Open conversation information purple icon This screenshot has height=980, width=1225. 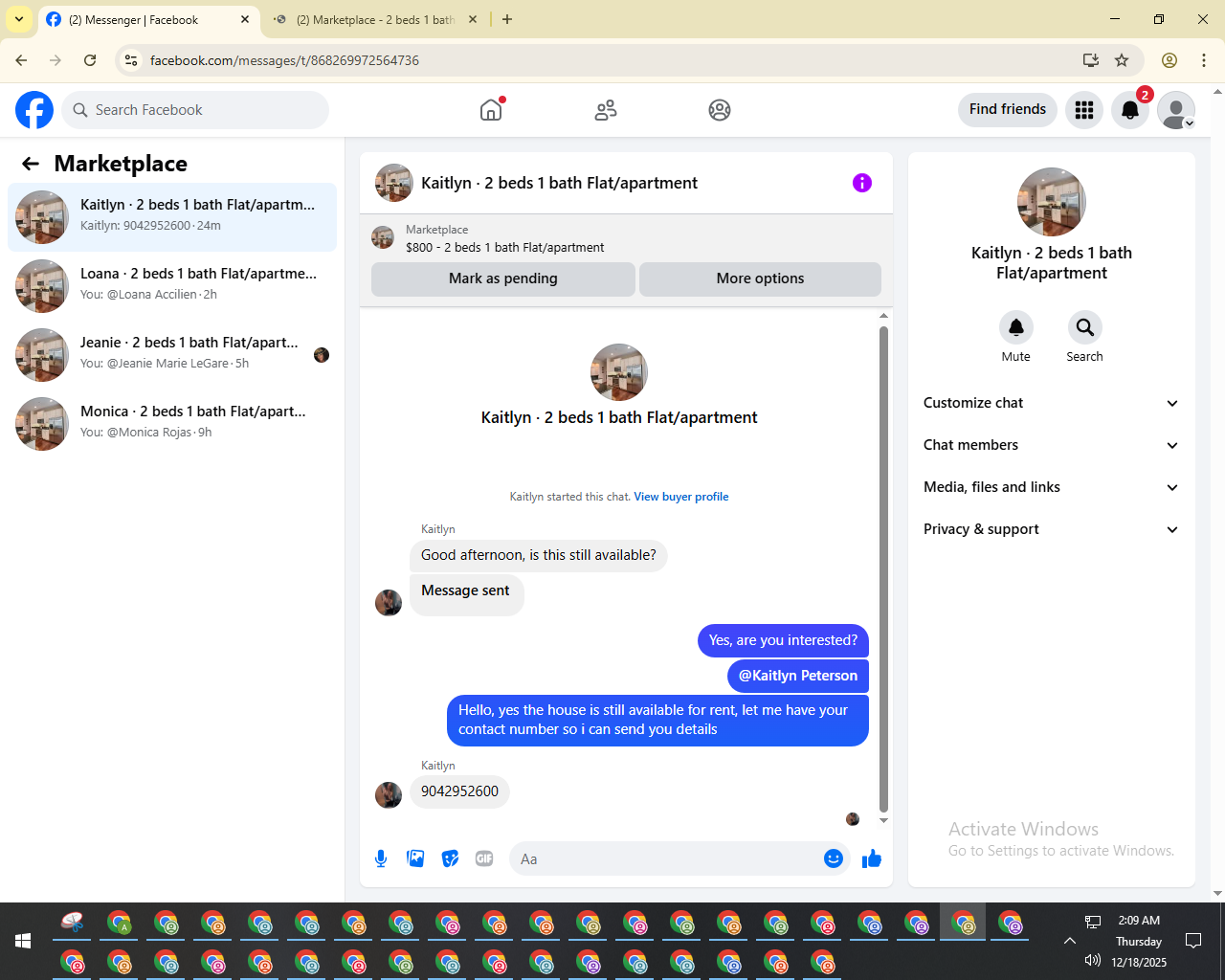point(862,183)
